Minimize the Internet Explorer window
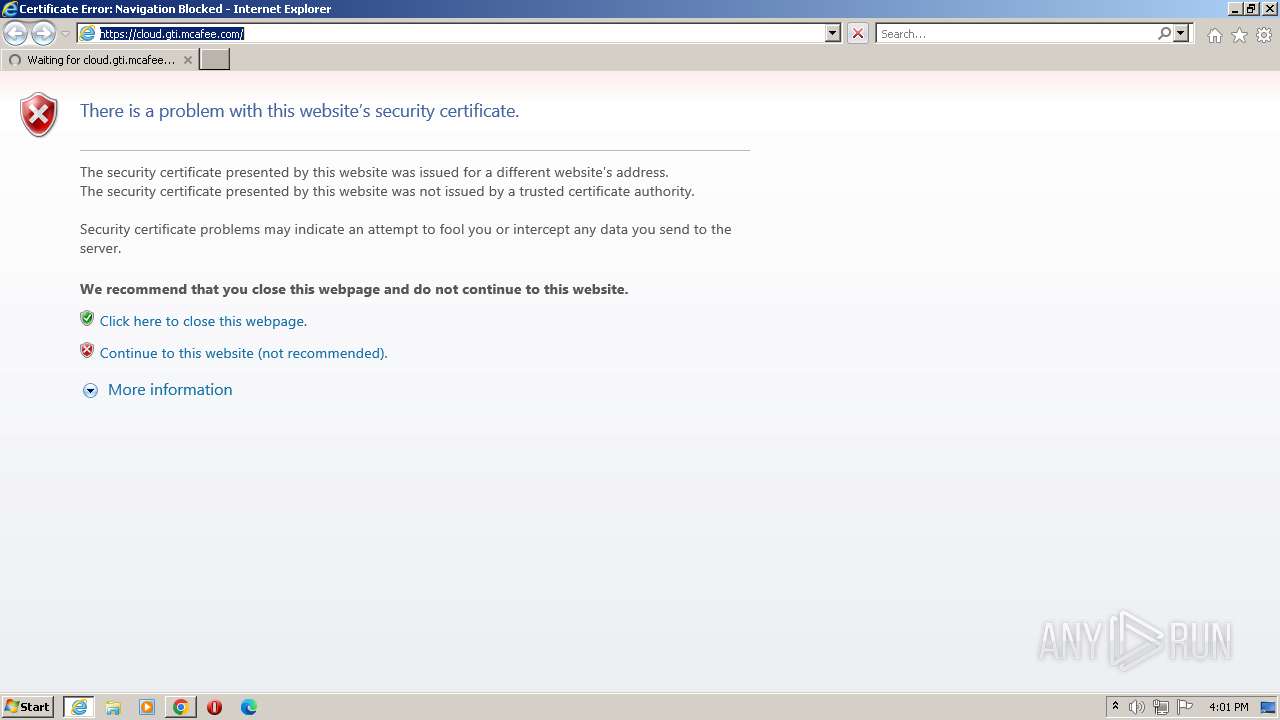Viewport: 1280px width, 720px height. coord(1235,9)
